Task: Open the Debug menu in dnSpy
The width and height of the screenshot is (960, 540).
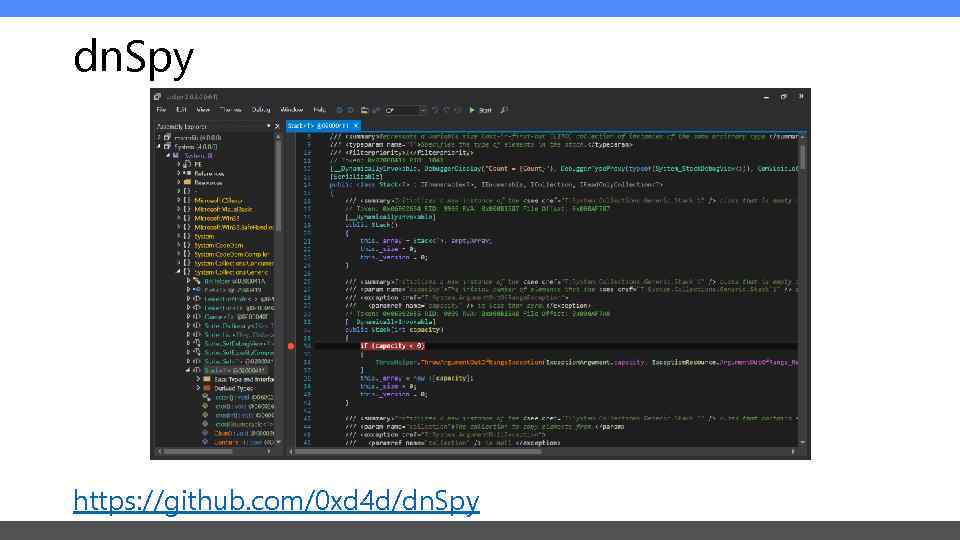Action: tap(261, 110)
